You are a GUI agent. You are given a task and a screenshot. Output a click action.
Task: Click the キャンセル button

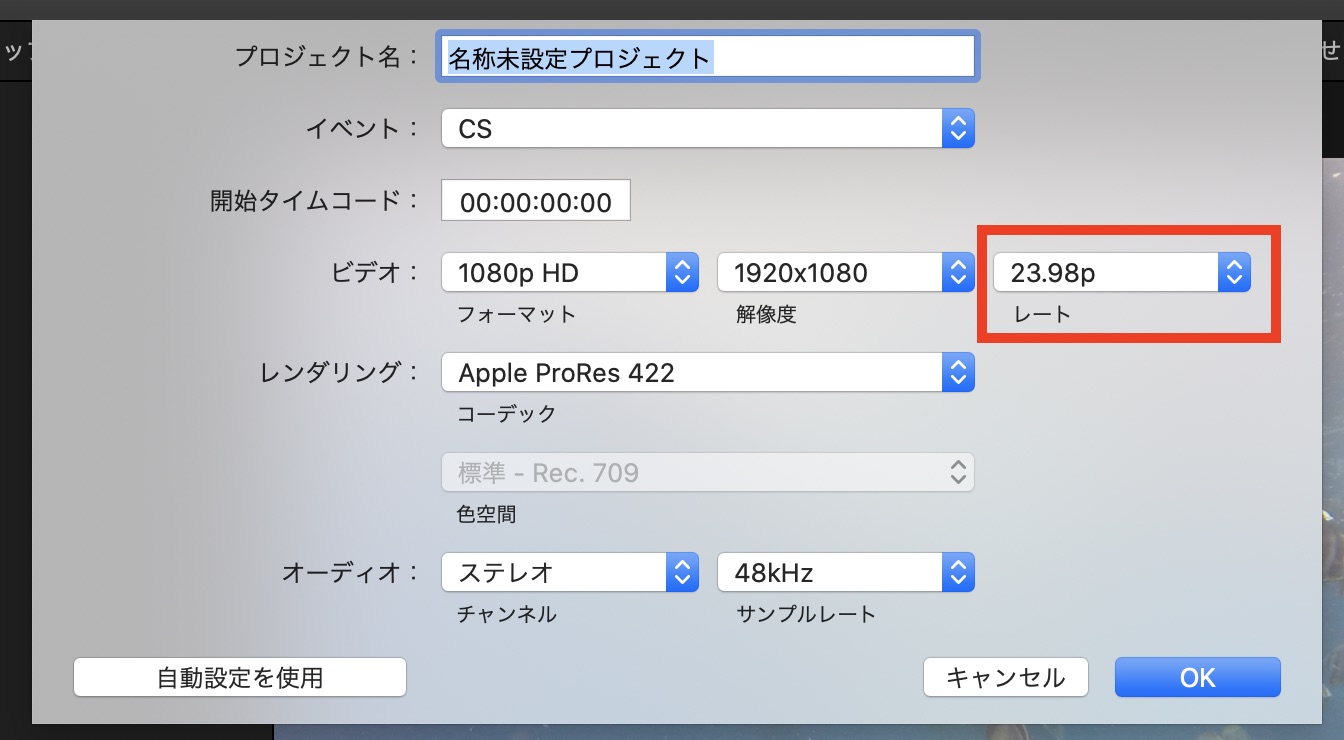tap(1005, 677)
